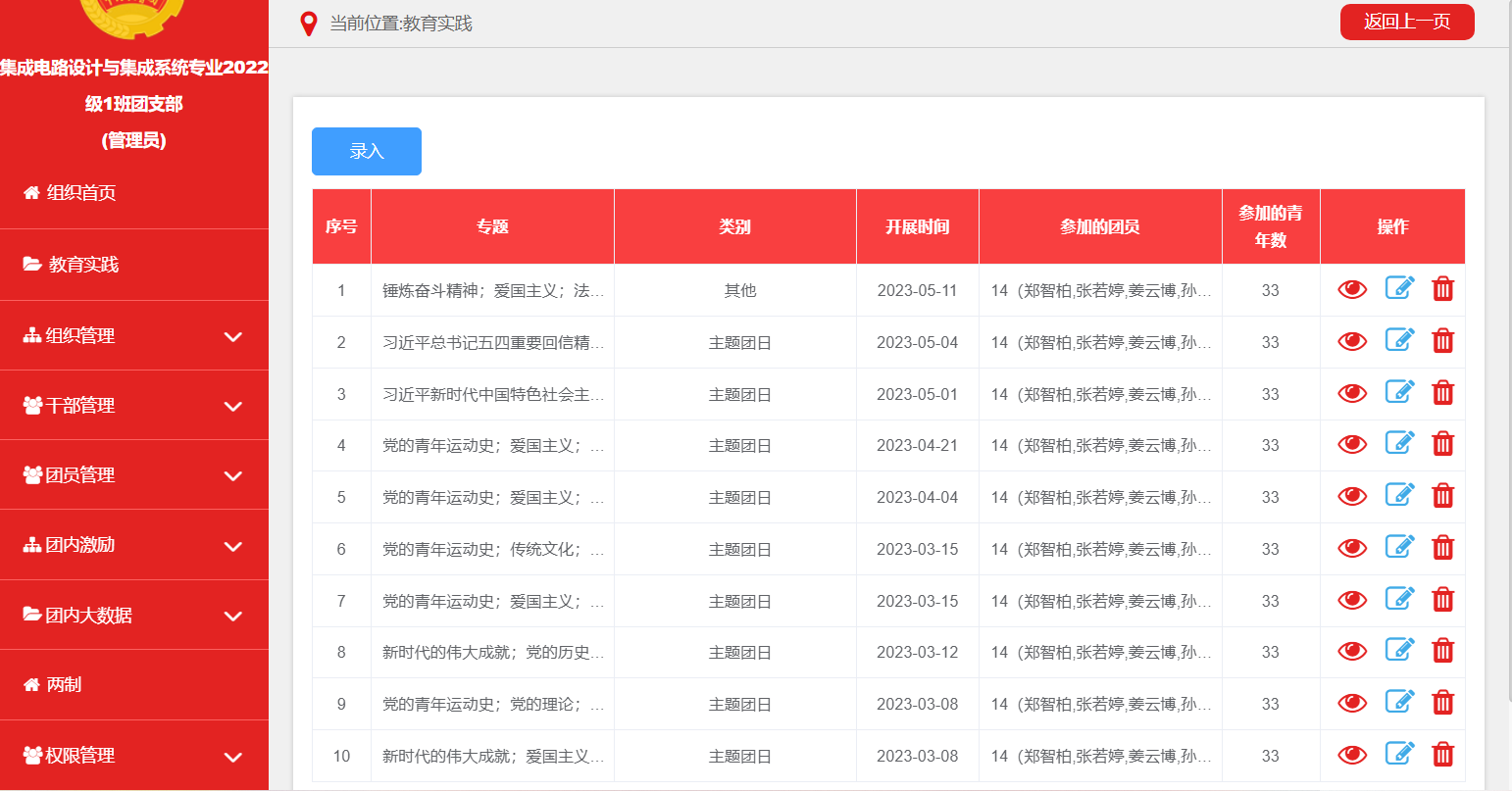
Task: Delete row 2 with the trash icon
Action: (x=1442, y=341)
